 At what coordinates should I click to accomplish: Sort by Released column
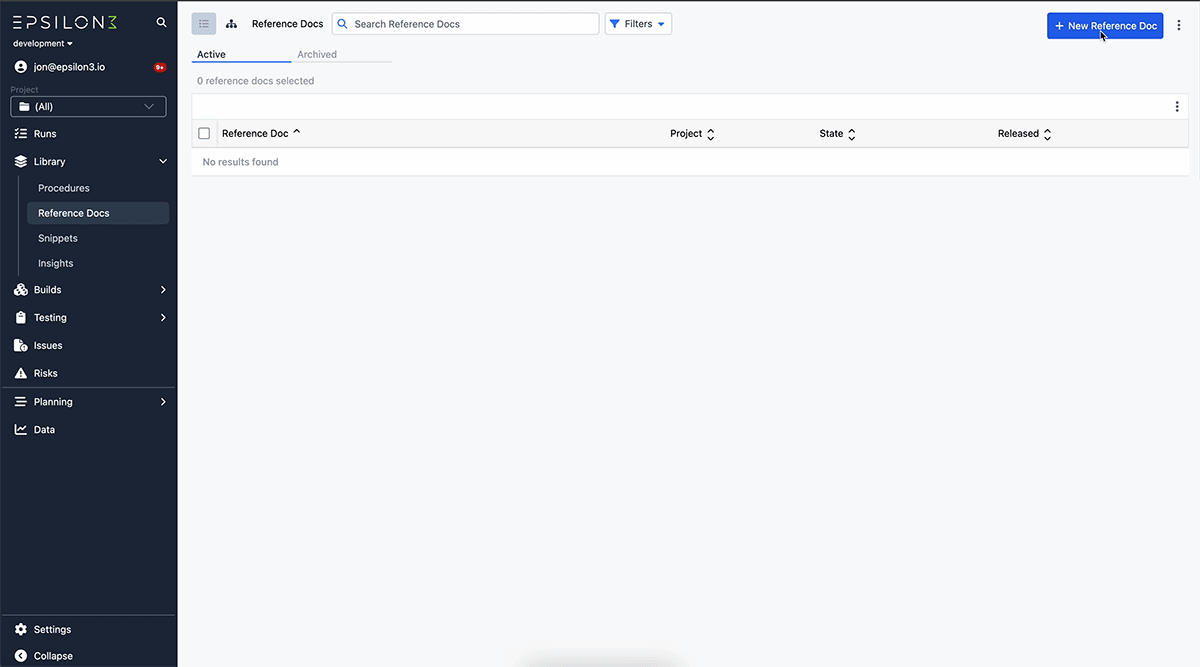[1024, 134]
